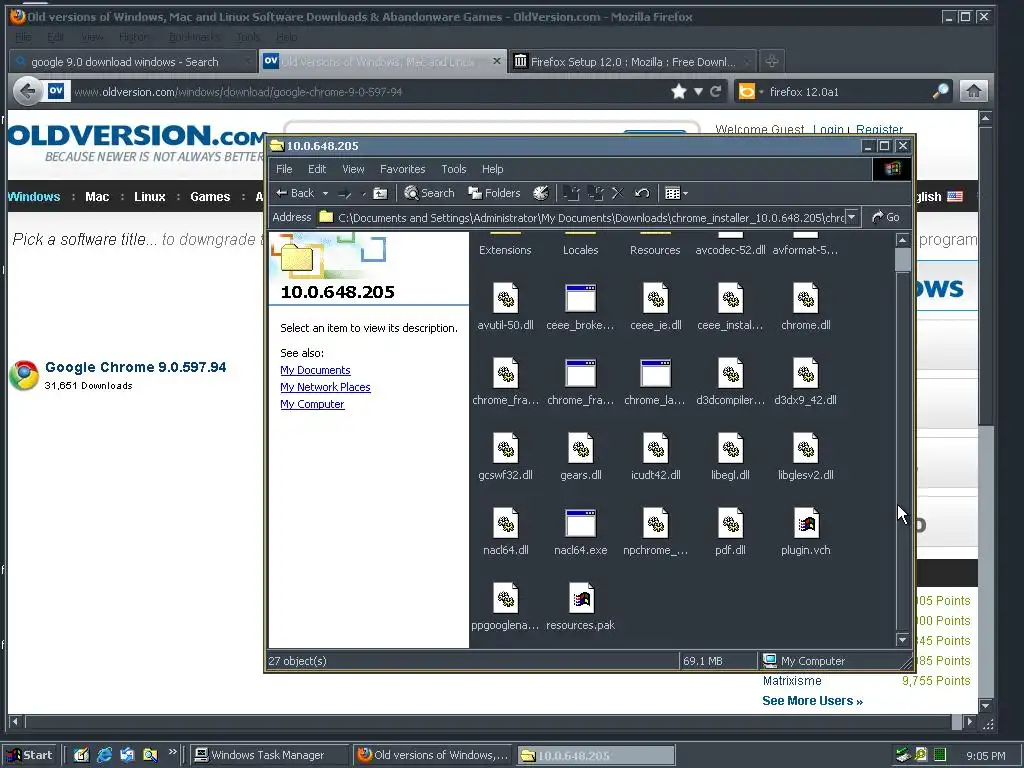The height and width of the screenshot is (768, 1024).
Task: Click the Firefox reload icon
Action: click(716, 91)
